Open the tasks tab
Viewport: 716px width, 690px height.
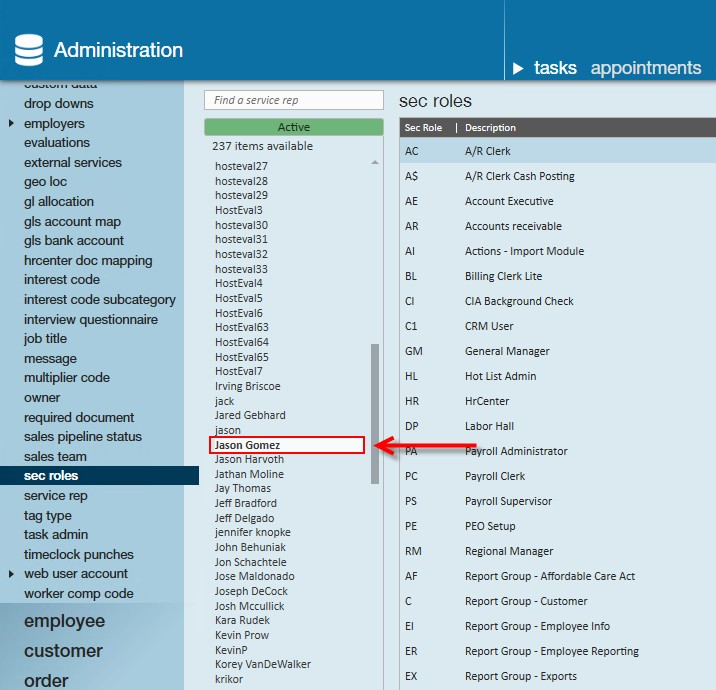click(x=555, y=68)
